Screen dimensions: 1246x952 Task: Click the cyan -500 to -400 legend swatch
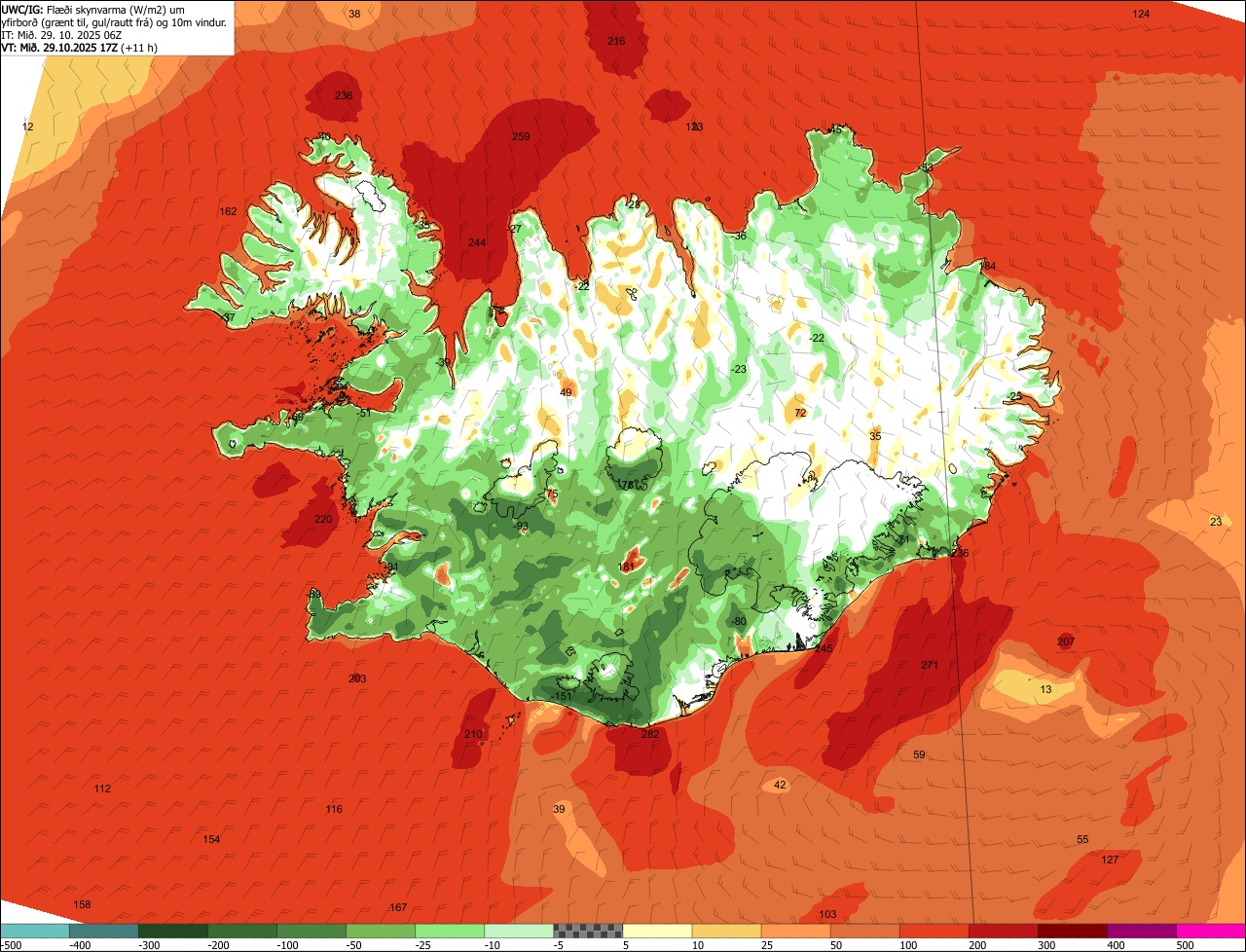34,931
